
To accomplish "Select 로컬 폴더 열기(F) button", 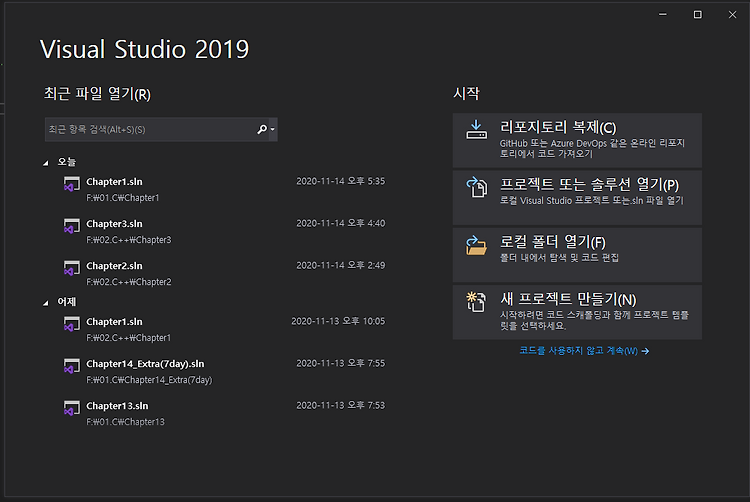I will pos(577,255).
